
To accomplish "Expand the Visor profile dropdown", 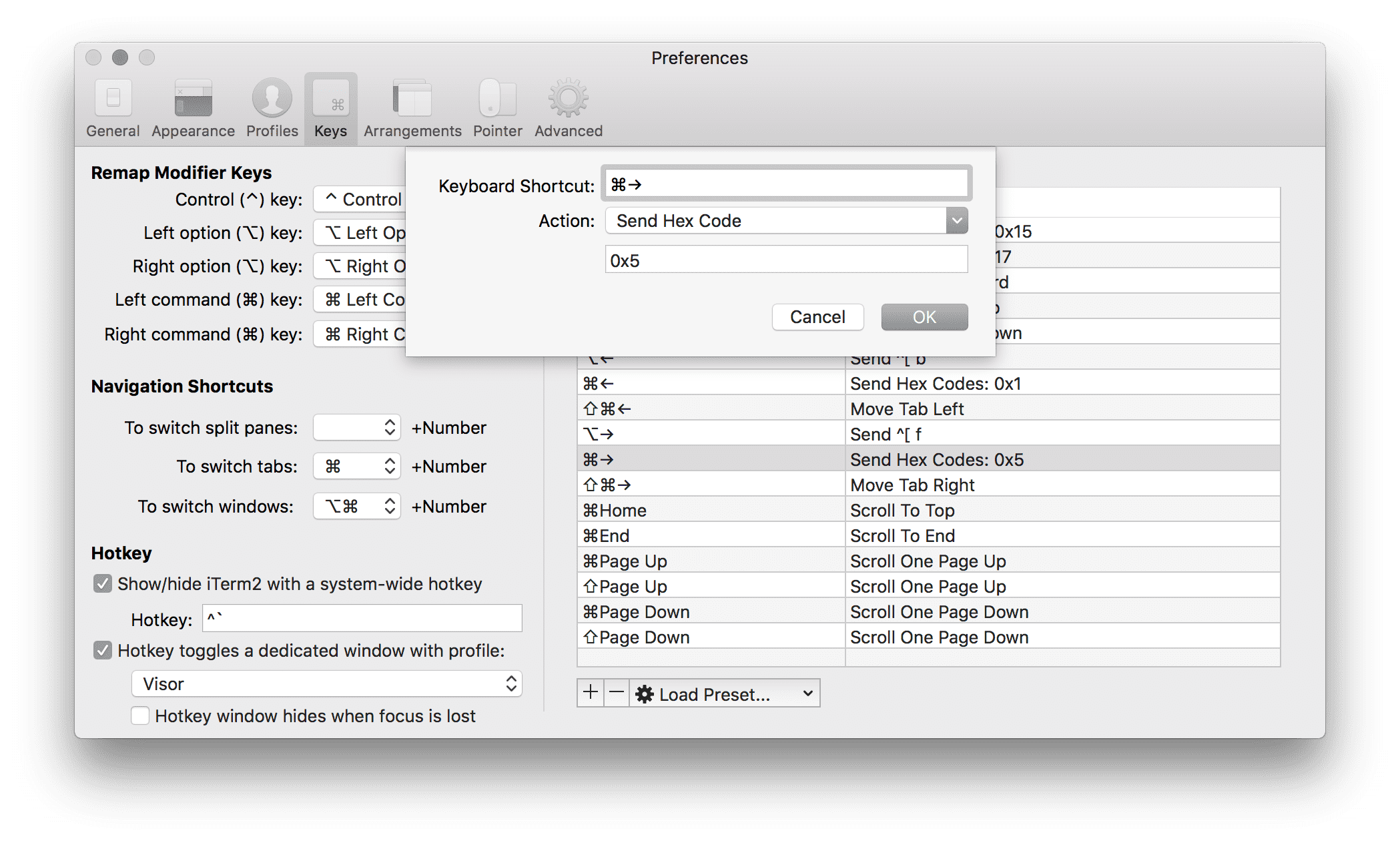I will click(327, 683).
